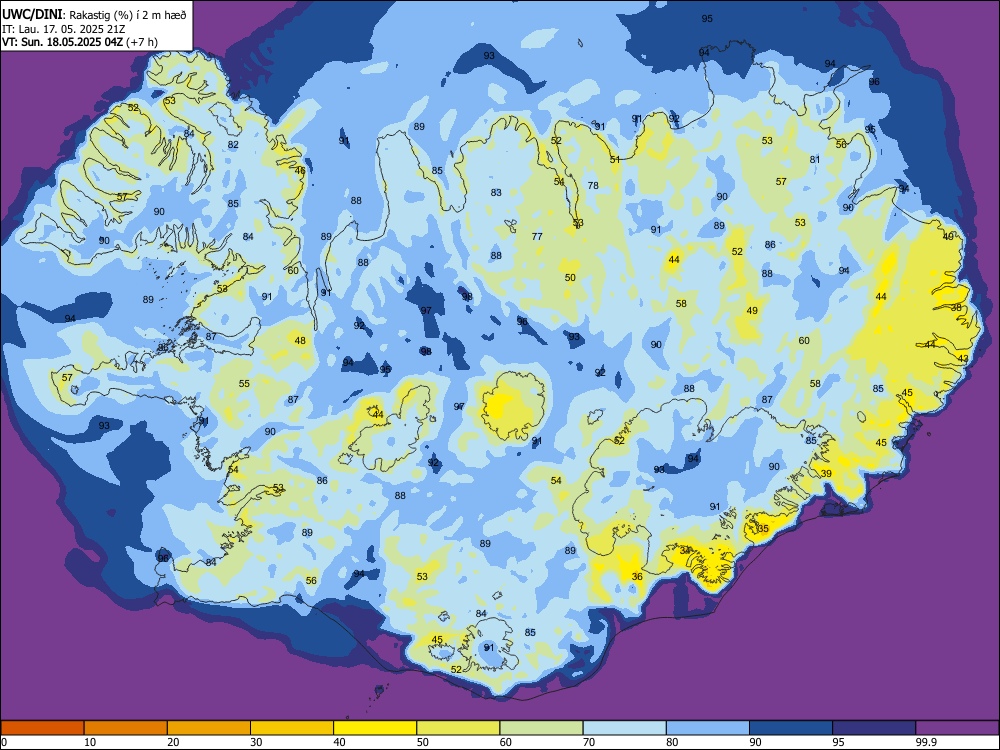The width and height of the screenshot is (1000, 750).
Task: Pick the bright yellow 40–50 legend swatch
Action: [375, 728]
